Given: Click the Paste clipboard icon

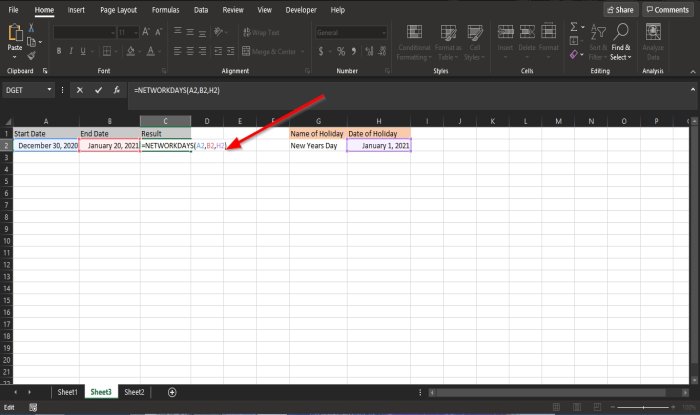Looking at the screenshot, I should click(x=15, y=33).
